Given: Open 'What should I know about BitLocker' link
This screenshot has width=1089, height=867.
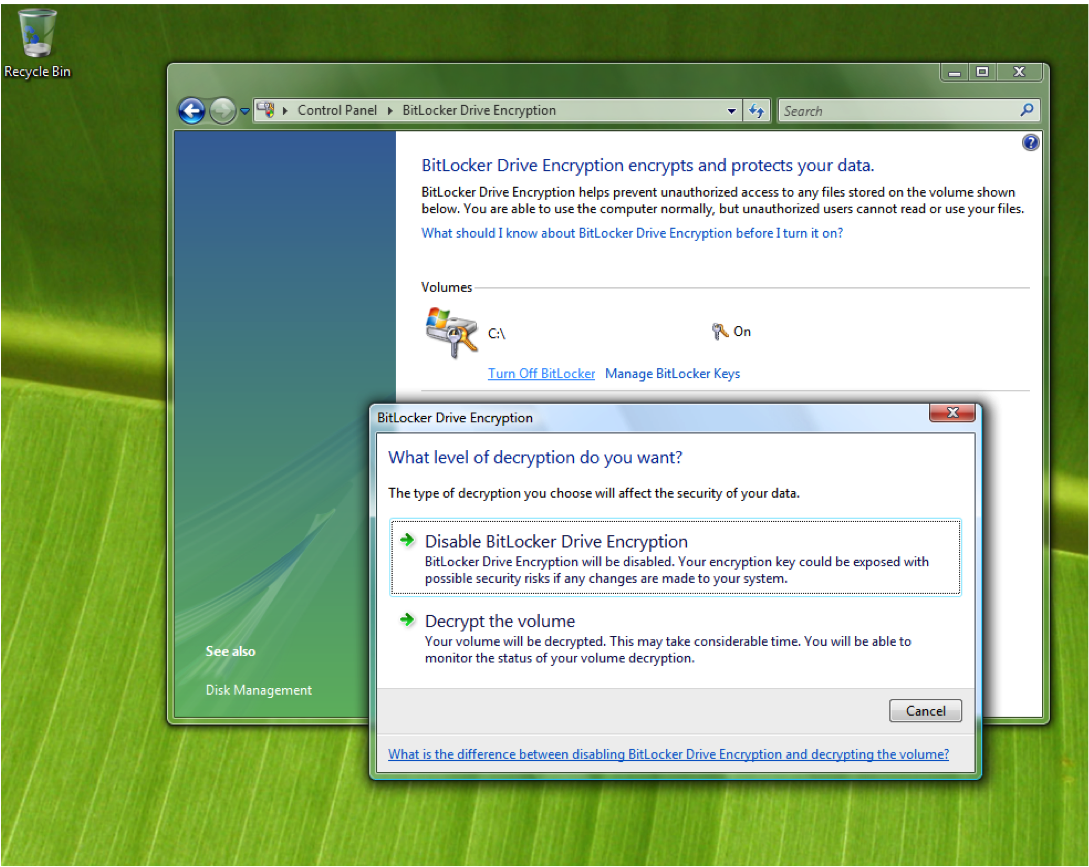Looking at the screenshot, I should pyautogui.click(x=632, y=233).
